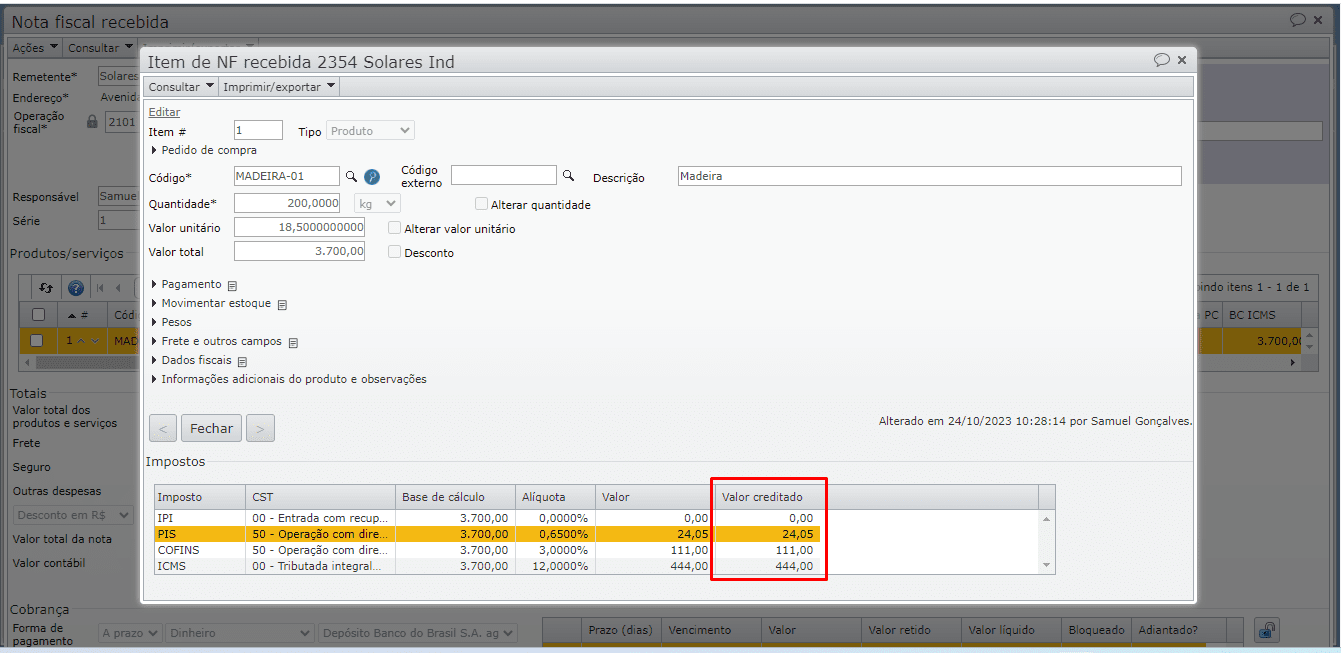
Task: Click the notes icon next to Dados fiscais
Action: [x=242, y=361]
